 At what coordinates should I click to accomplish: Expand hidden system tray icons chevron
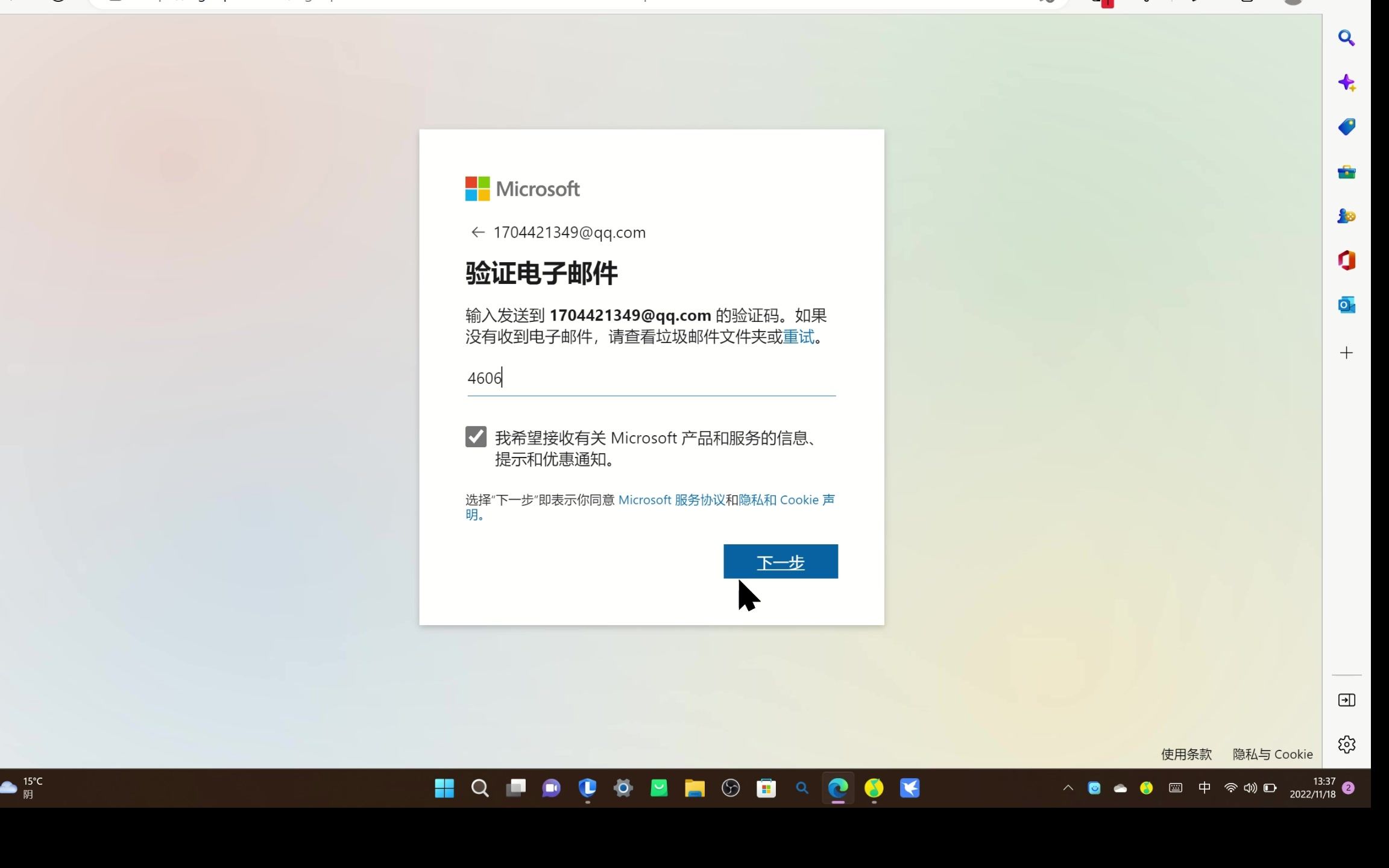pos(1068,788)
